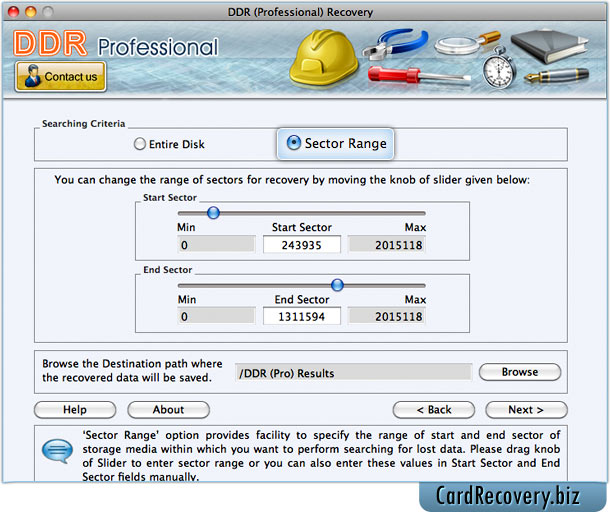Click the magnifying glass icon
Viewport: 610px width, 512px height.
tap(467, 44)
